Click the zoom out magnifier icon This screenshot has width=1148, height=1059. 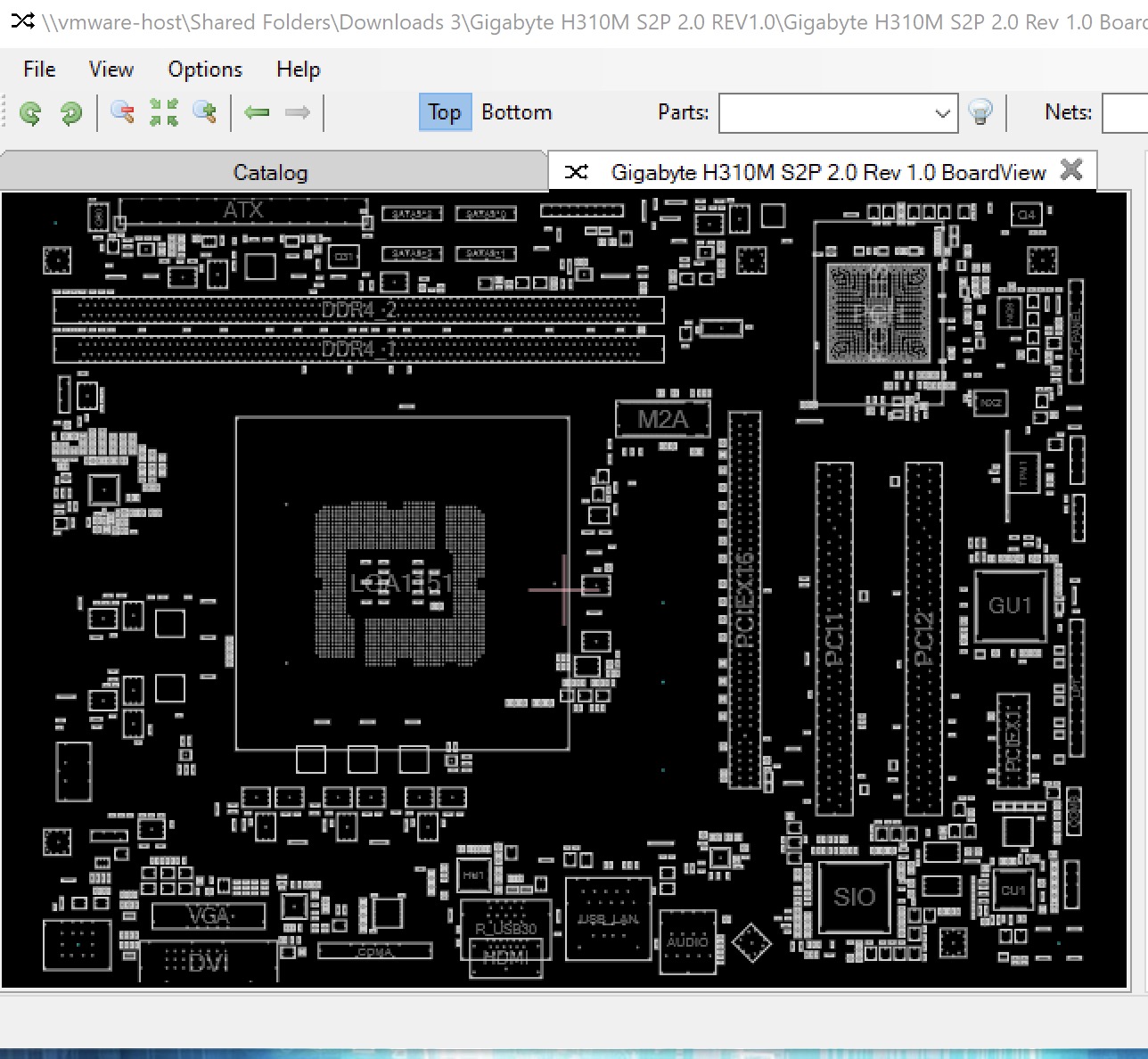tap(123, 113)
